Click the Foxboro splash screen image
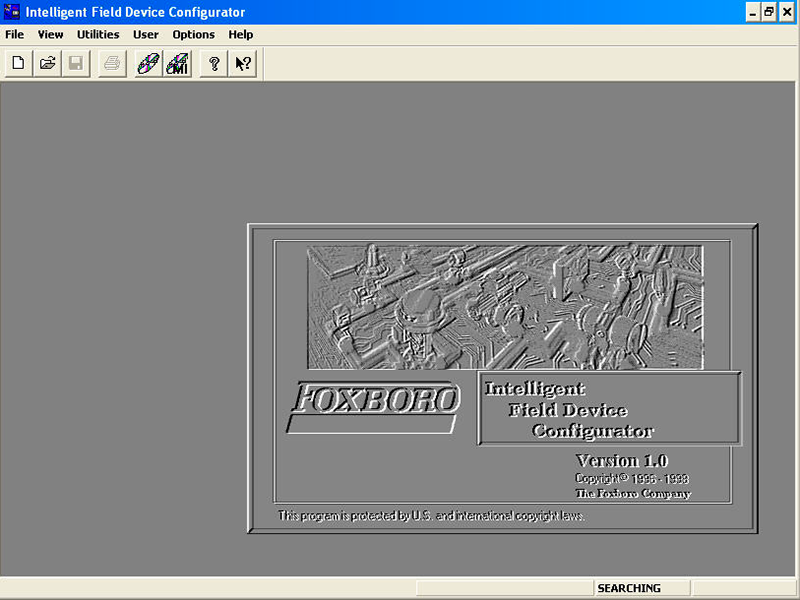800x600 pixels. (x=505, y=307)
